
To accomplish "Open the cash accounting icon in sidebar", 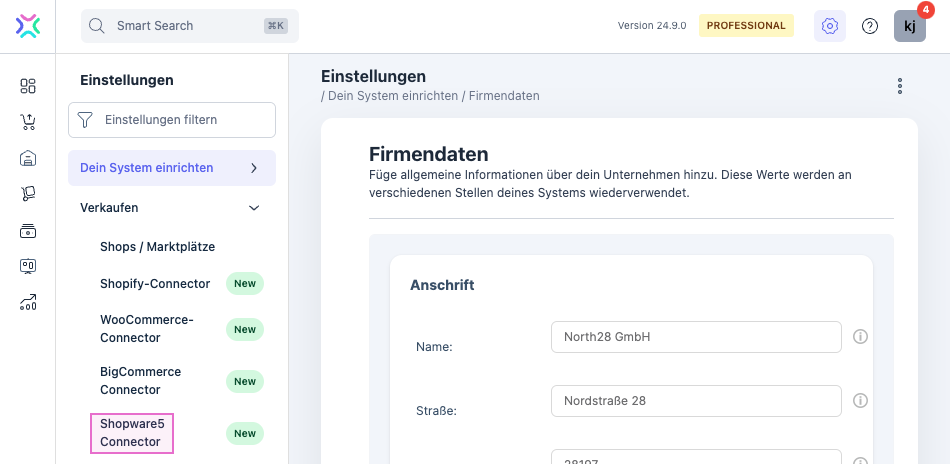I will pos(28,231).
